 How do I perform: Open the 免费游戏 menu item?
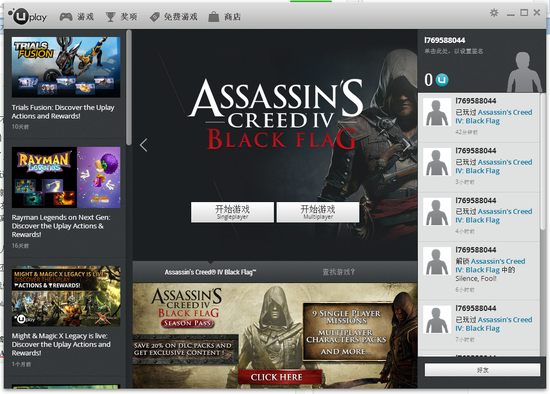click(181, 16)
